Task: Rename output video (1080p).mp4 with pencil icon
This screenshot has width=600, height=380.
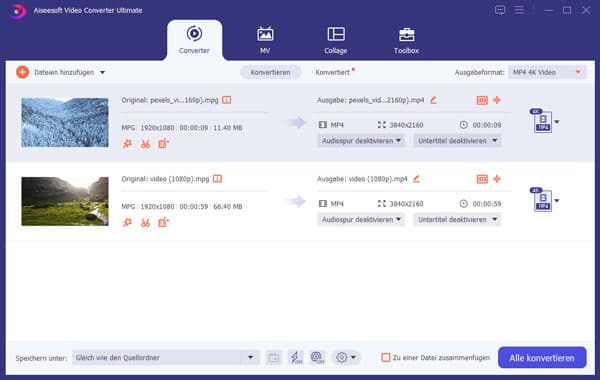Action: point(416,179)
